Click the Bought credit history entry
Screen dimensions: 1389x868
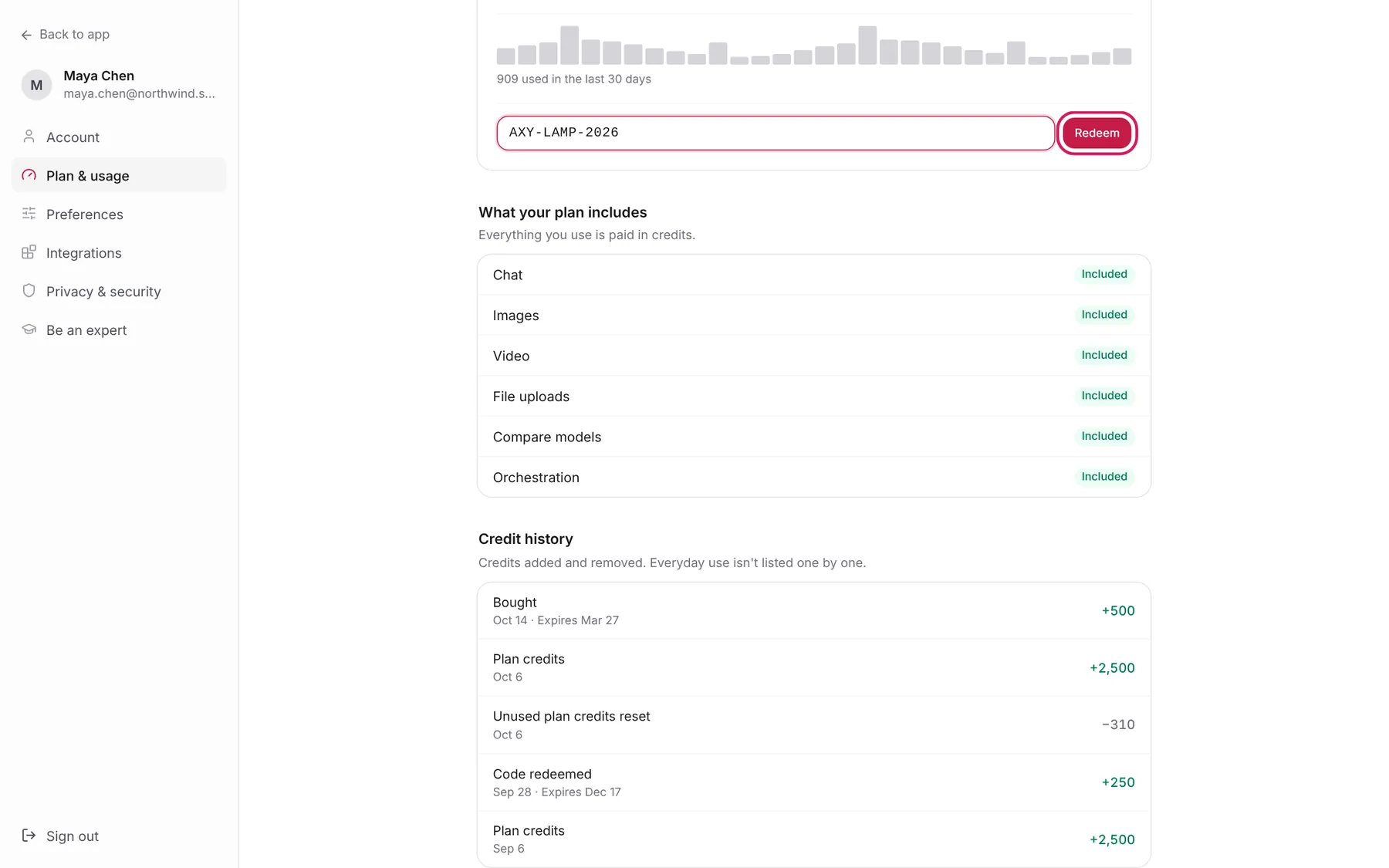click(813, 610)
